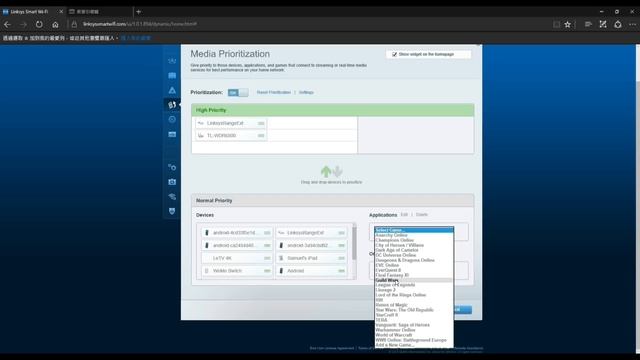640x360 pixels.
Task: Choose Champions Online in the dropdown
Action: point(413,240)
